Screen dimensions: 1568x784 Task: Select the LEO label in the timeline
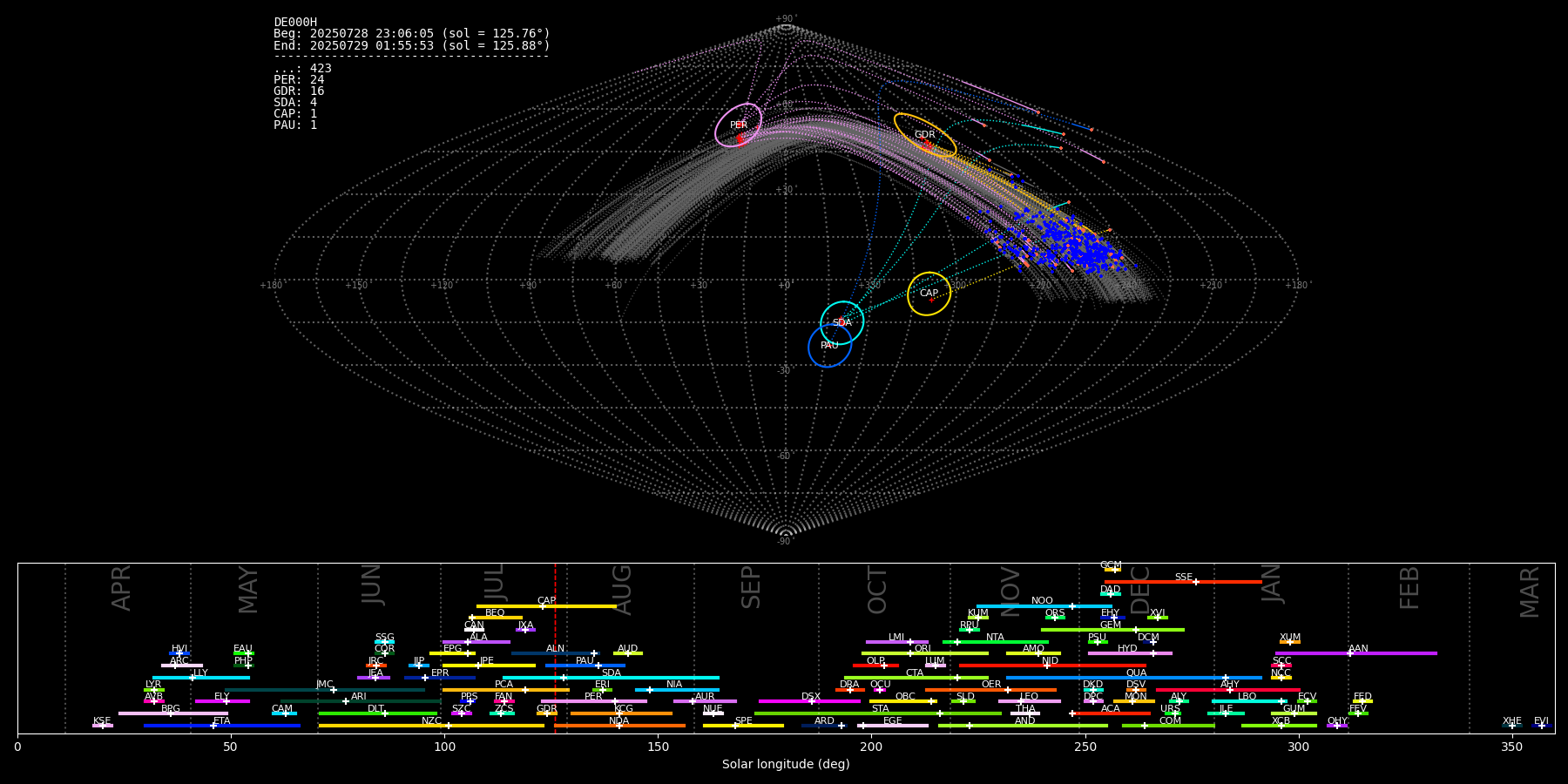coord(1029,697)
